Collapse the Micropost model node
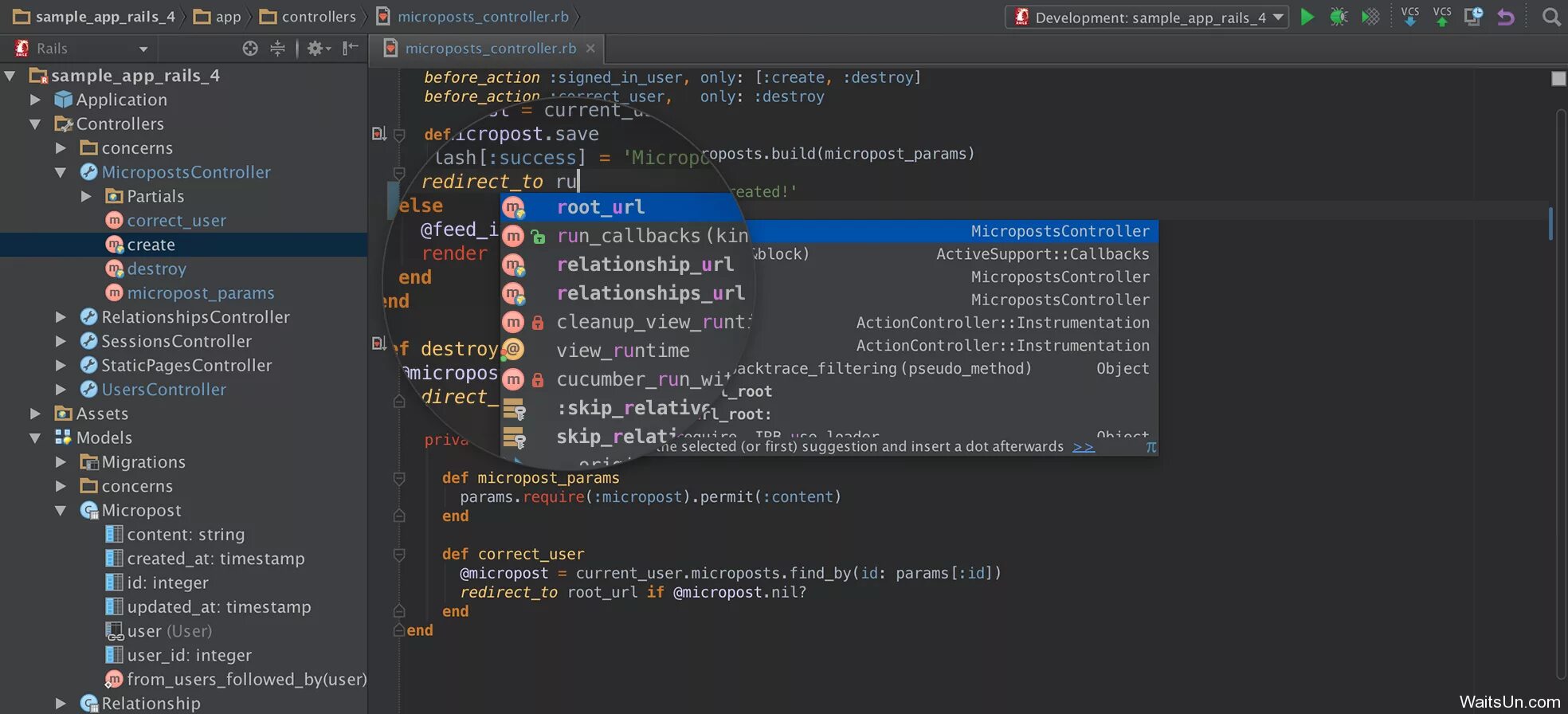This screenshot has height=714, width=1568. pyautogui.click(x=61, y=510)
